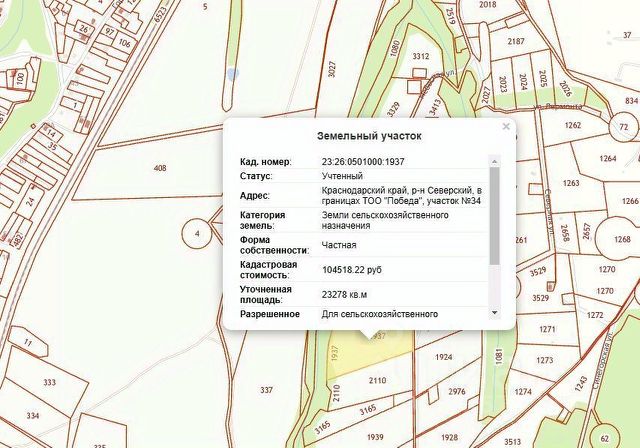Select parcel 408 on the map
Viewport: 640px width, 448px height.
pyautogui.click(x=160, y=168)
